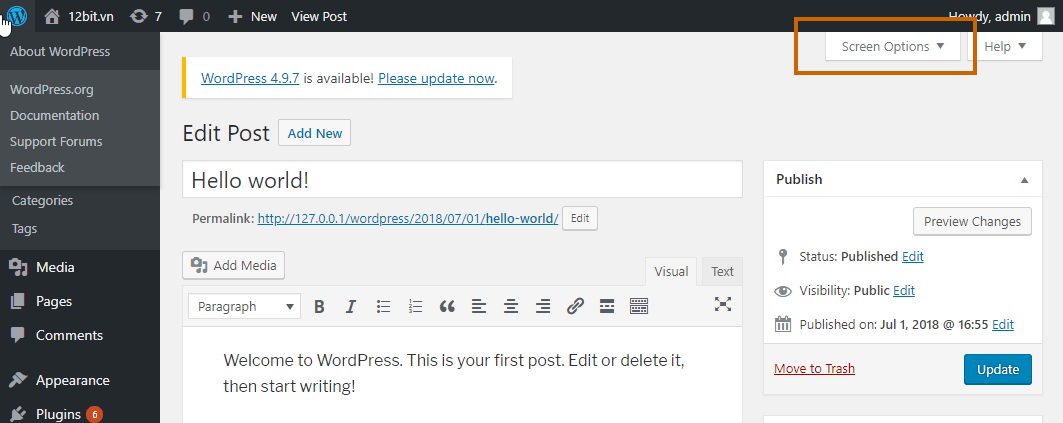Click the blue Update button
1063x423 pixels.
[998, 369]
